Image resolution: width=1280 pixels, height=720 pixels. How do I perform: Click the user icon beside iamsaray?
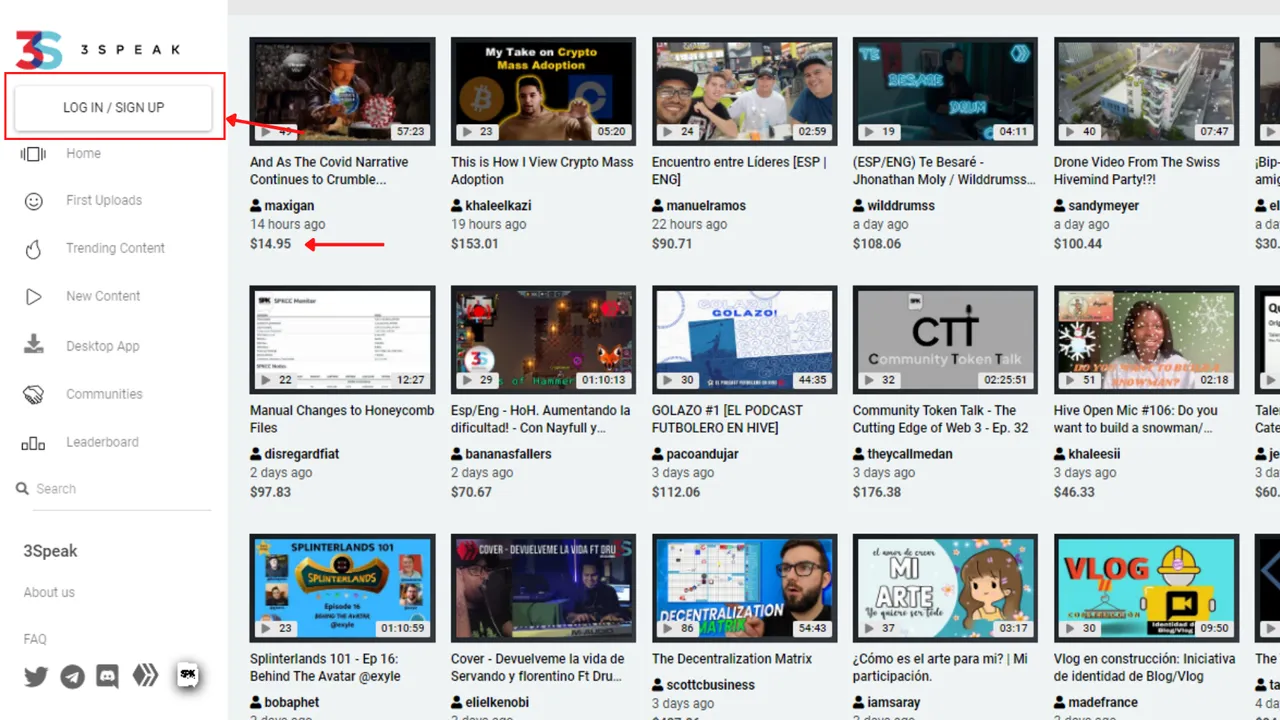pyautogui.click(x=859, y=703)
